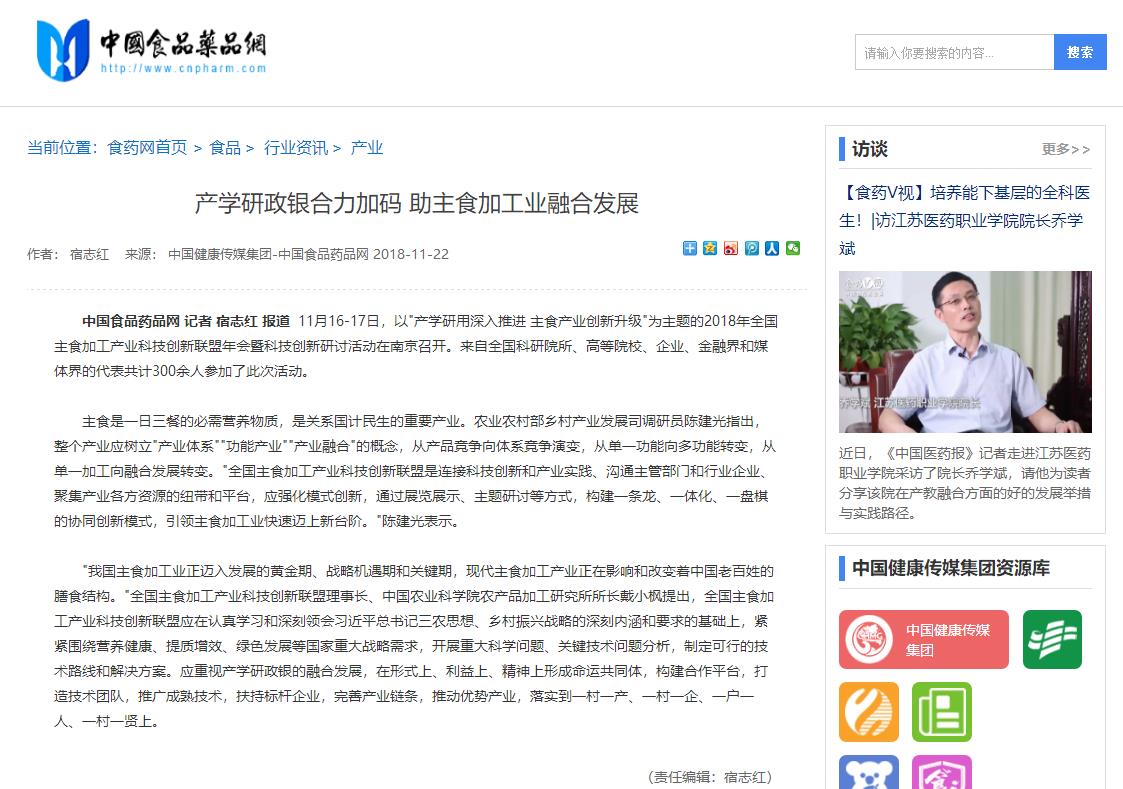The image size is (1123, 789).
Task: Click the 中国健康传媒集团 red banner button
Action: tap(924, 639)
